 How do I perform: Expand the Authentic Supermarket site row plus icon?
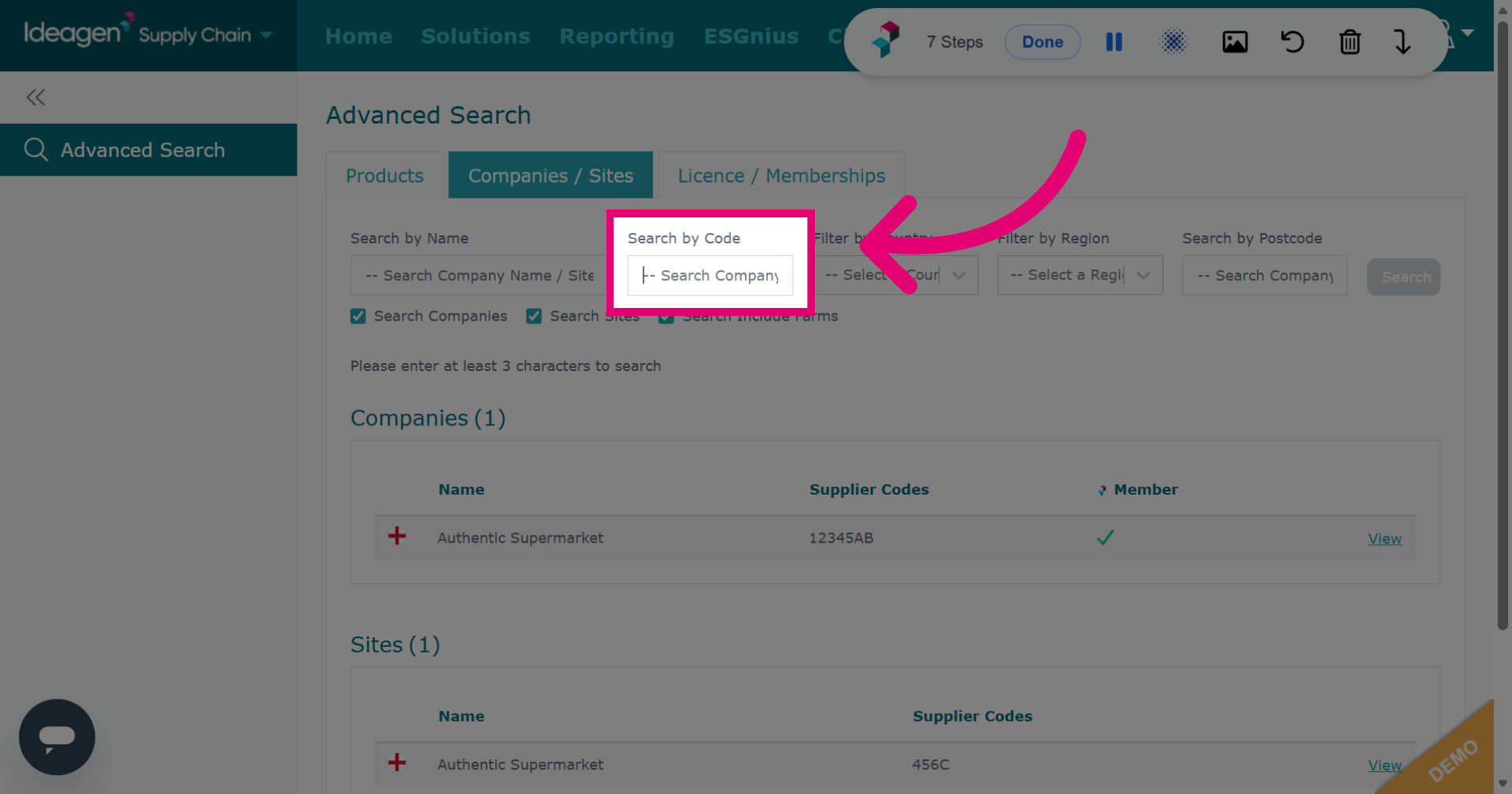(x=397, y=762)
